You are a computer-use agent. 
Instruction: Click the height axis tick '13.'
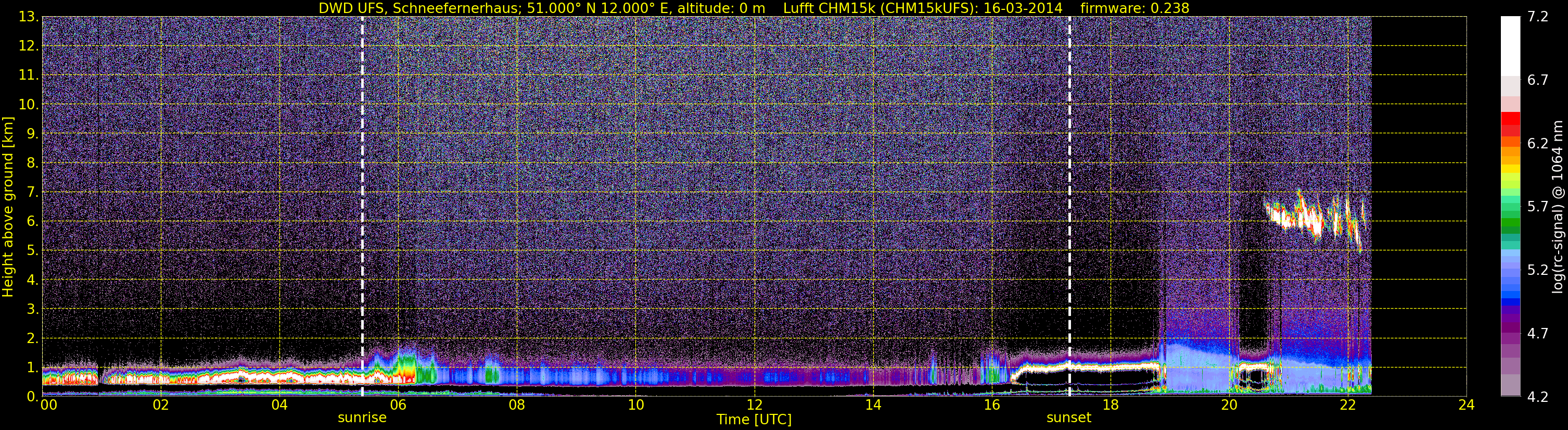pyautogui.click(x=29, y=17)
